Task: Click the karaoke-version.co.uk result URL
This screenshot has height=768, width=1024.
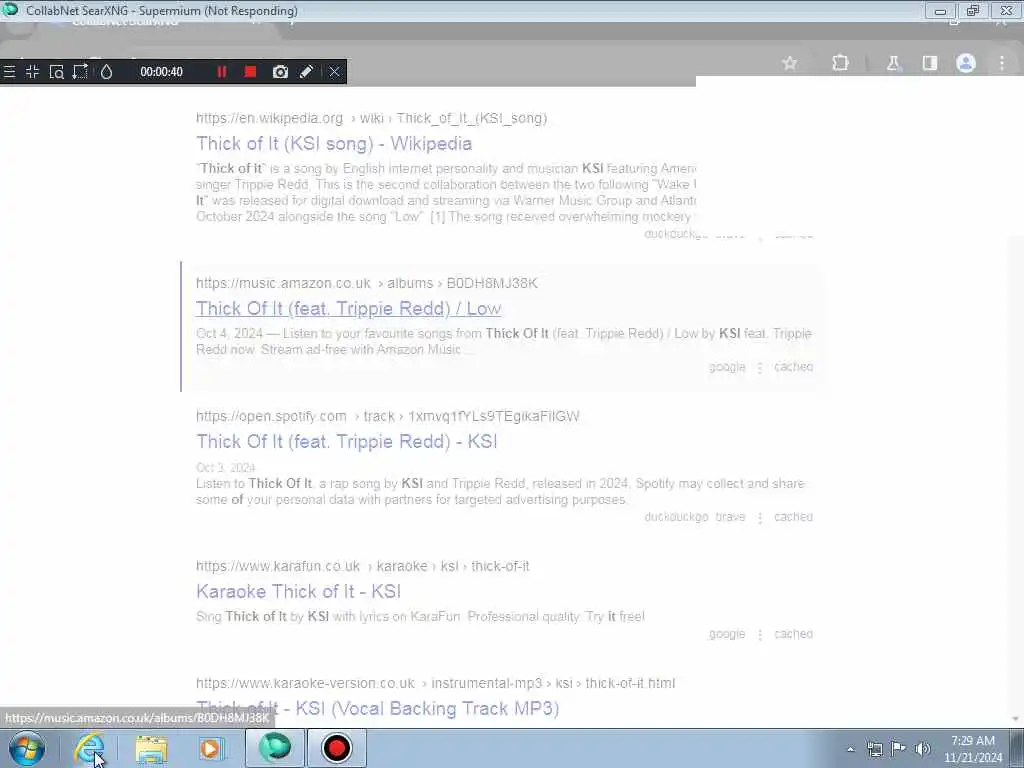Action: point(436,684)
